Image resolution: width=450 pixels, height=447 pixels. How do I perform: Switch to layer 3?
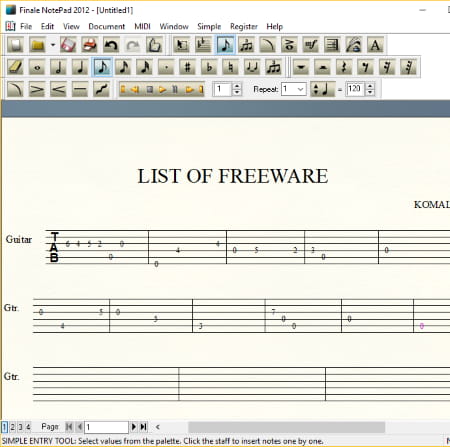20,427
